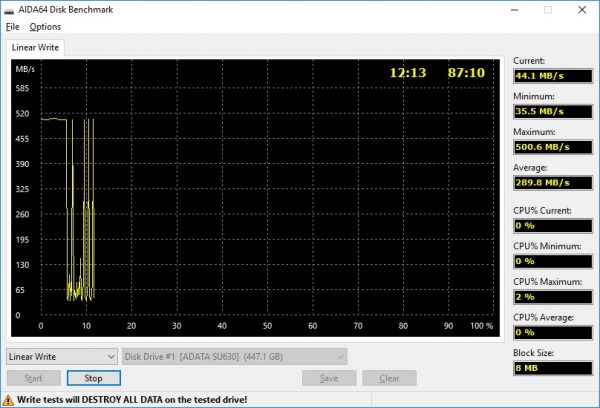Expand the Linear Write test type dropdown
The image size is (600, 408).
[62, 357]
